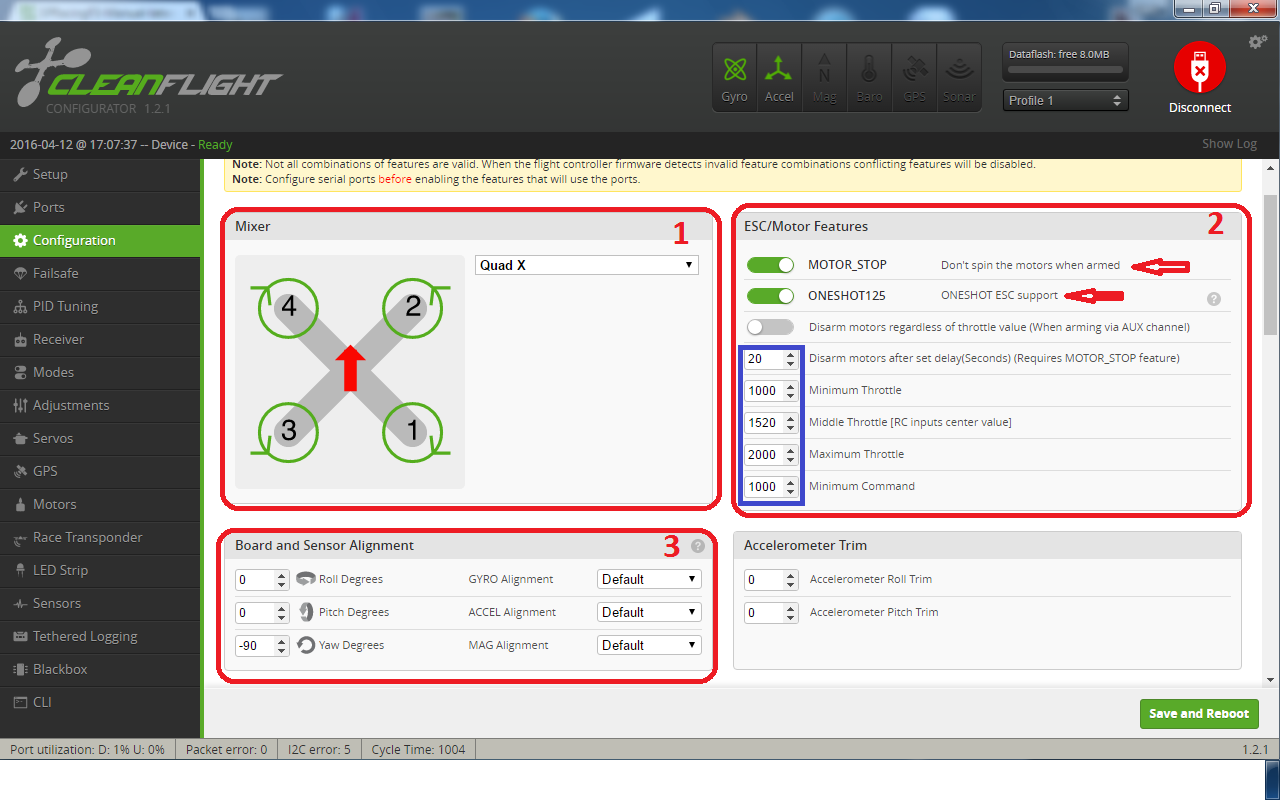Click the Blackbox icon in sidebar

click(20, 669)
